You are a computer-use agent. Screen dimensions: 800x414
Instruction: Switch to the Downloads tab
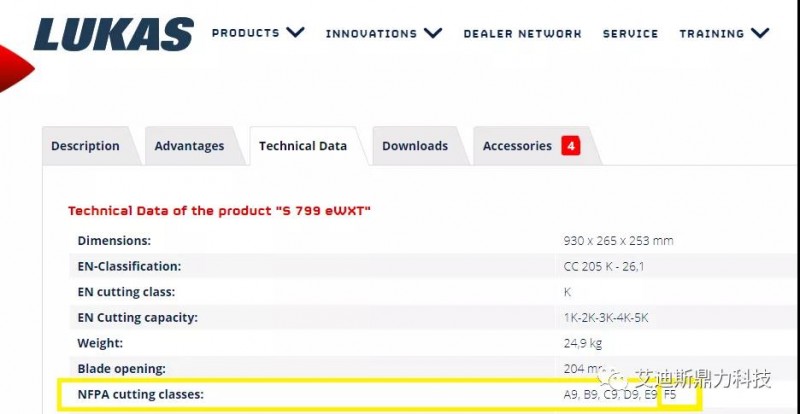point(415,146)
